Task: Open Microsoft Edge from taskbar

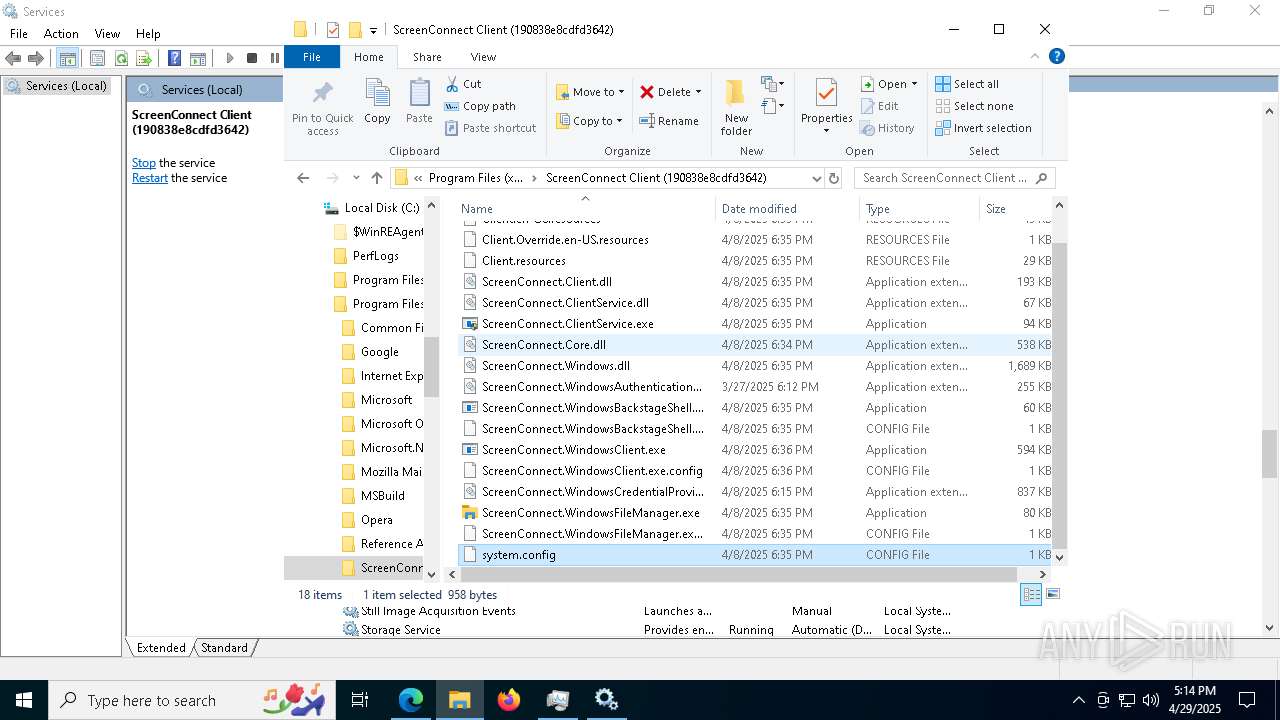Action: click(x=411, y=700)
